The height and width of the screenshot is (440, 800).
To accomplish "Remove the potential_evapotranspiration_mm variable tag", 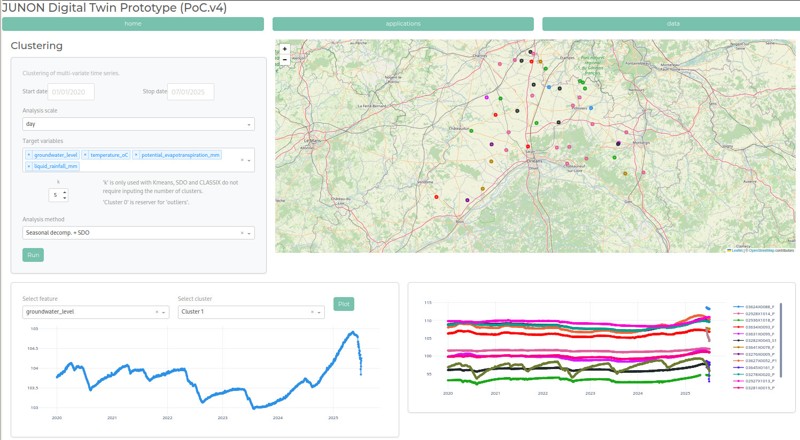I will point(136,155).
